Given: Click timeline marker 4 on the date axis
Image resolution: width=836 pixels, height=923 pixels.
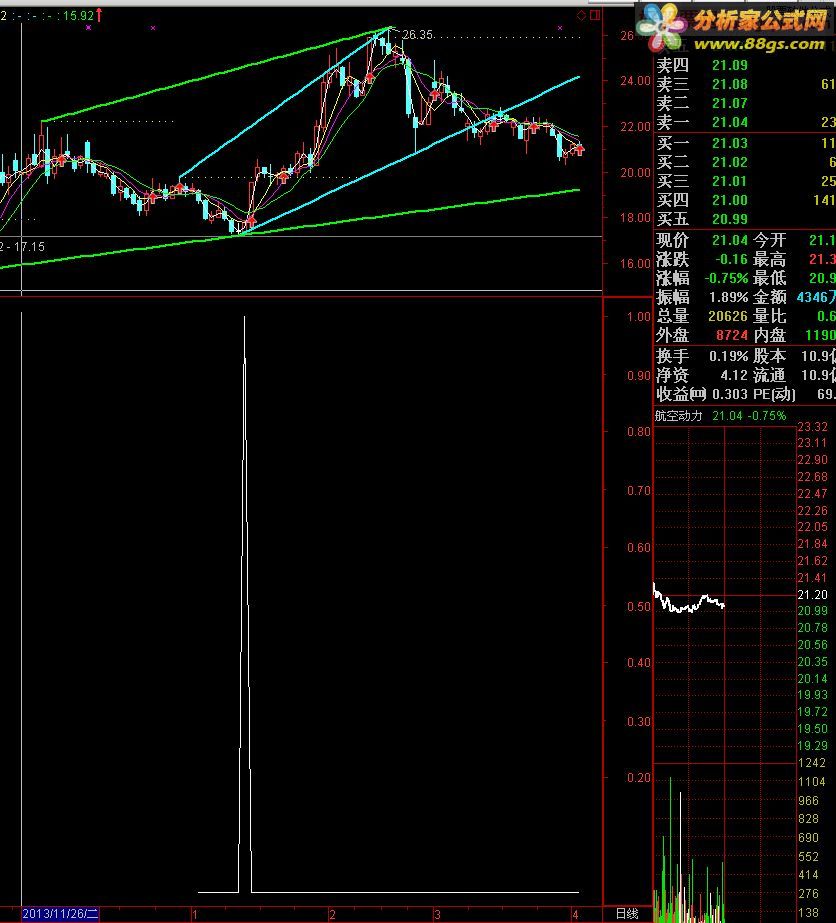Looking at the screenshot, I should pyautogui.click(x=575, y=915).
